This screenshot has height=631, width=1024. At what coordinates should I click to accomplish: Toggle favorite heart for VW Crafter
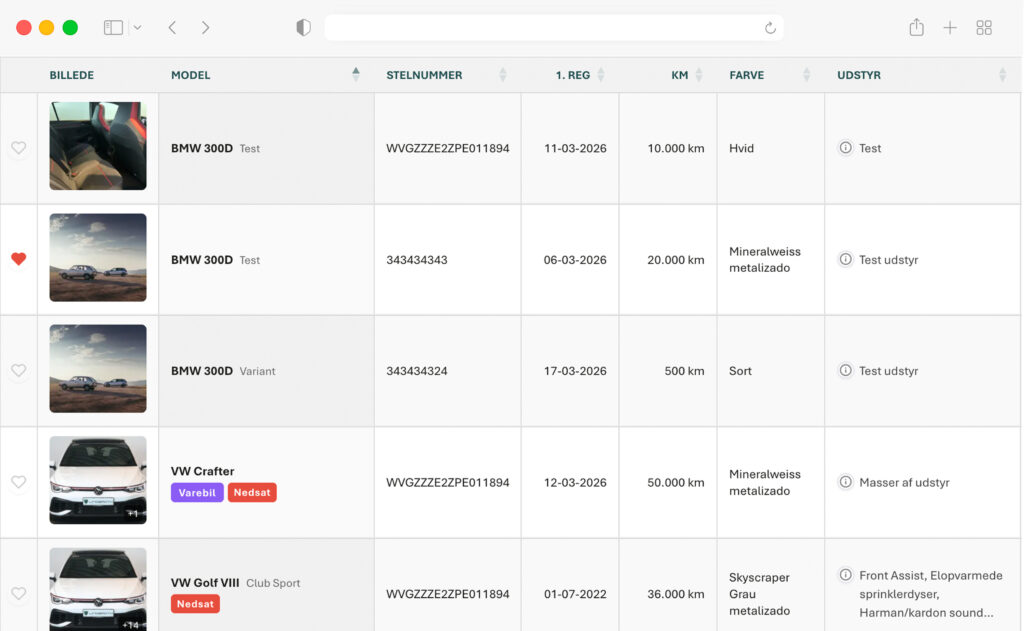tap(18, 482)
